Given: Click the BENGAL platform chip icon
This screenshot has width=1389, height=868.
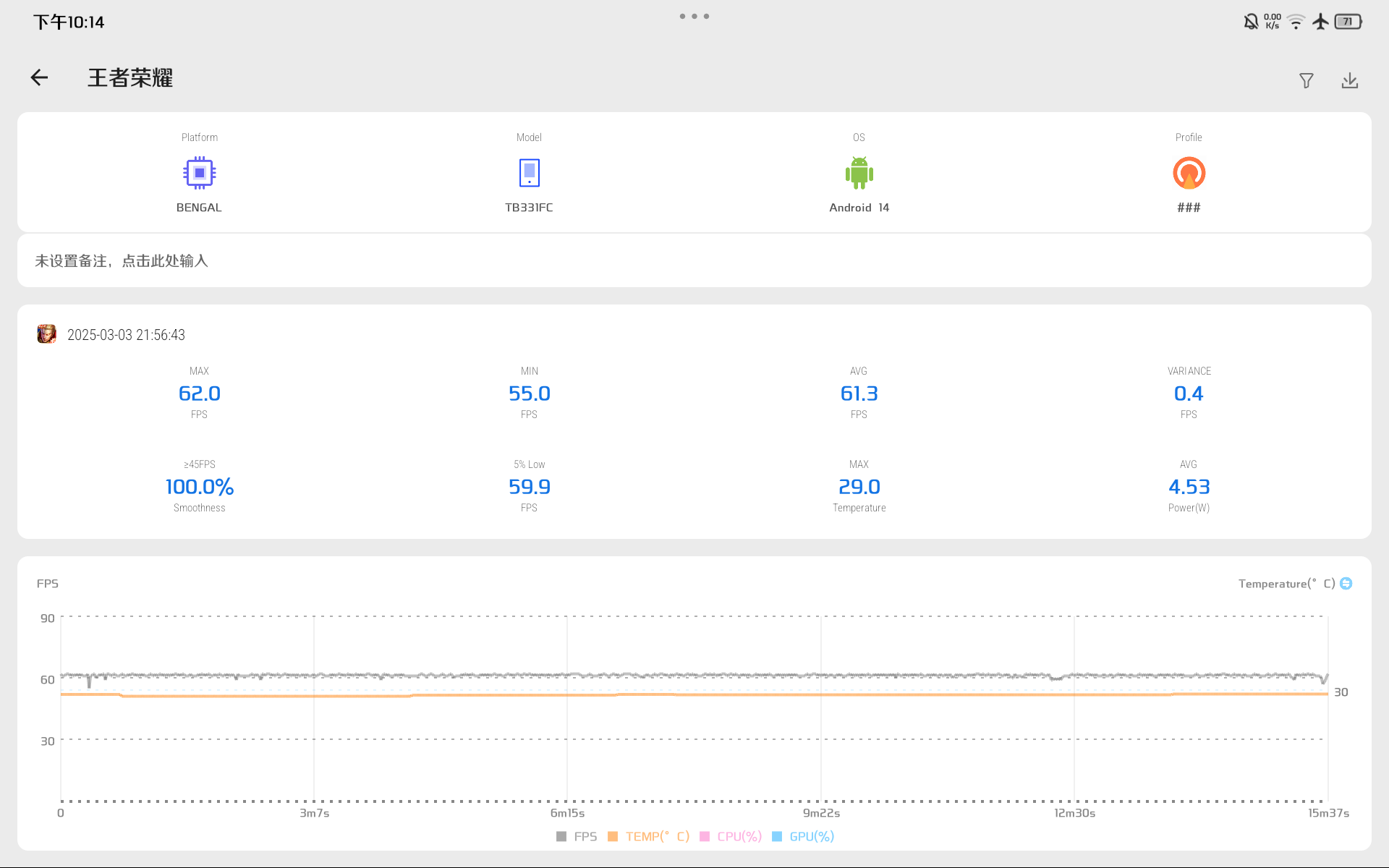Looking at the screenshot, I should pyautogui.click(x=200, y=173).
